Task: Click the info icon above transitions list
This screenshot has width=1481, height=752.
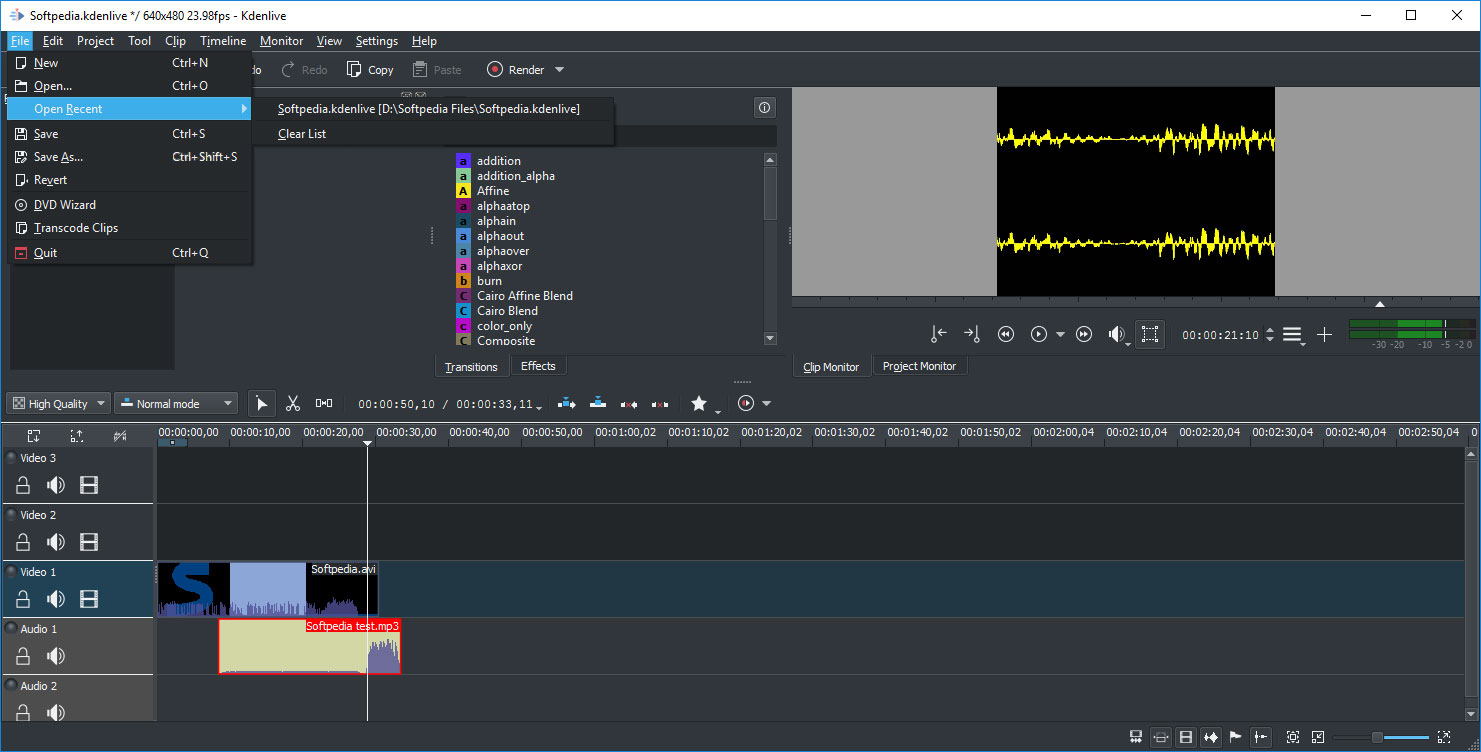Action: 764,108
